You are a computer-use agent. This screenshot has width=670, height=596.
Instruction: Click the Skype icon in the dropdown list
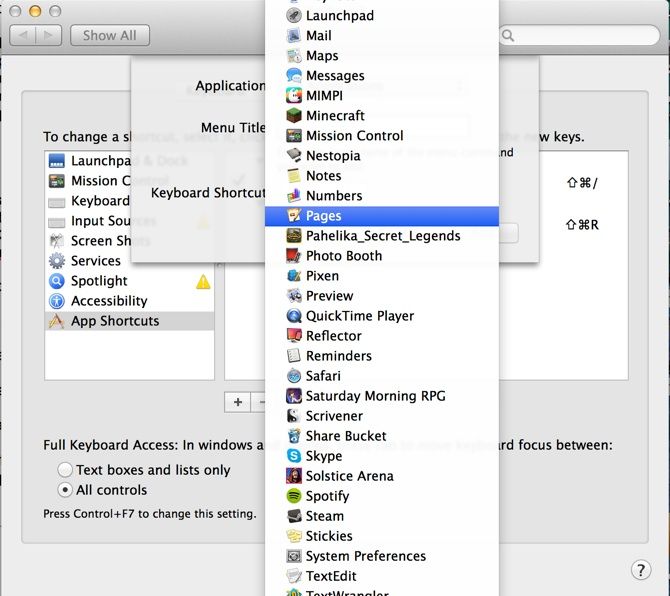click(294, 456)
